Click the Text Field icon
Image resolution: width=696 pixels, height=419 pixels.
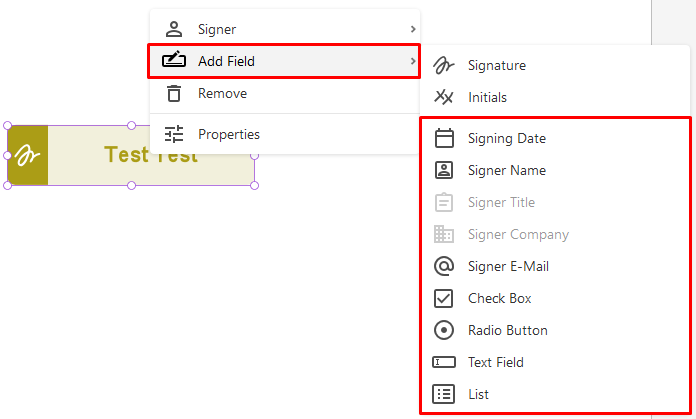pyautogui.click(x=444, y=362)
